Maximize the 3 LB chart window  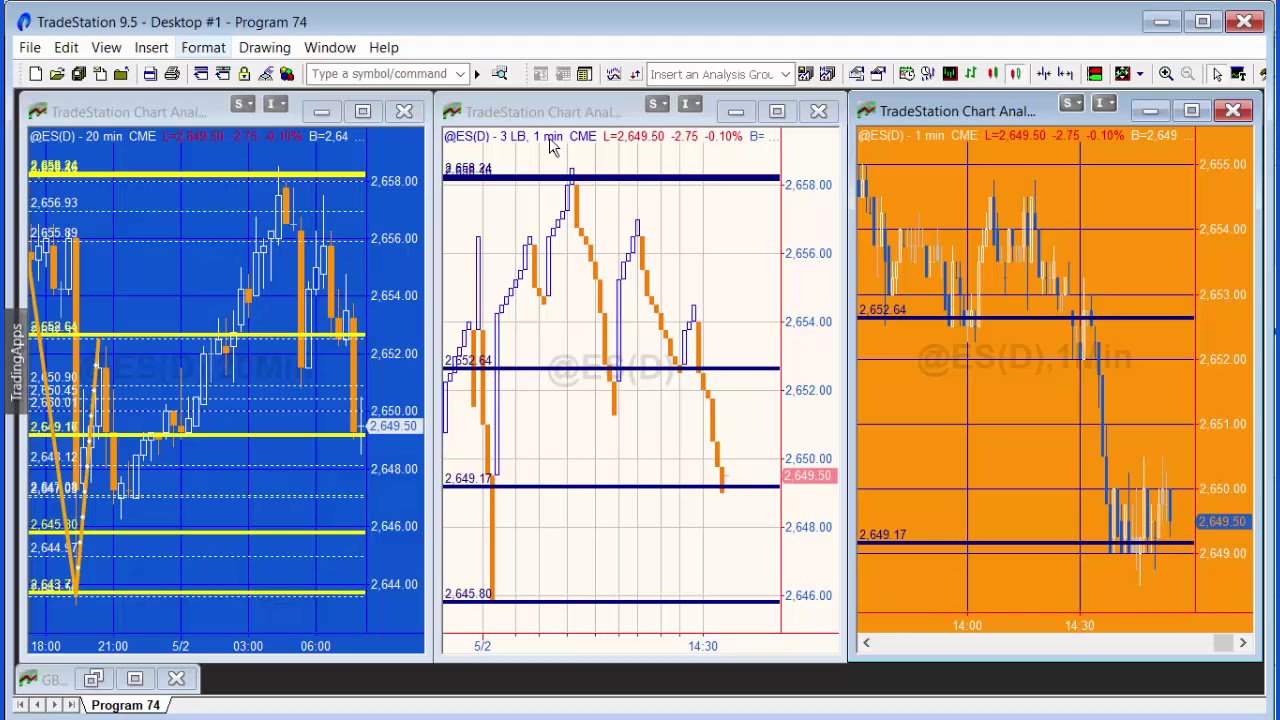tap(777, 111)
